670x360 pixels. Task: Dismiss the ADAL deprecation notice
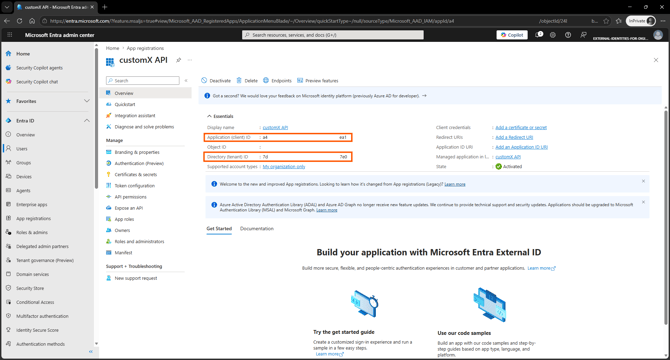(x=643, y=202)
